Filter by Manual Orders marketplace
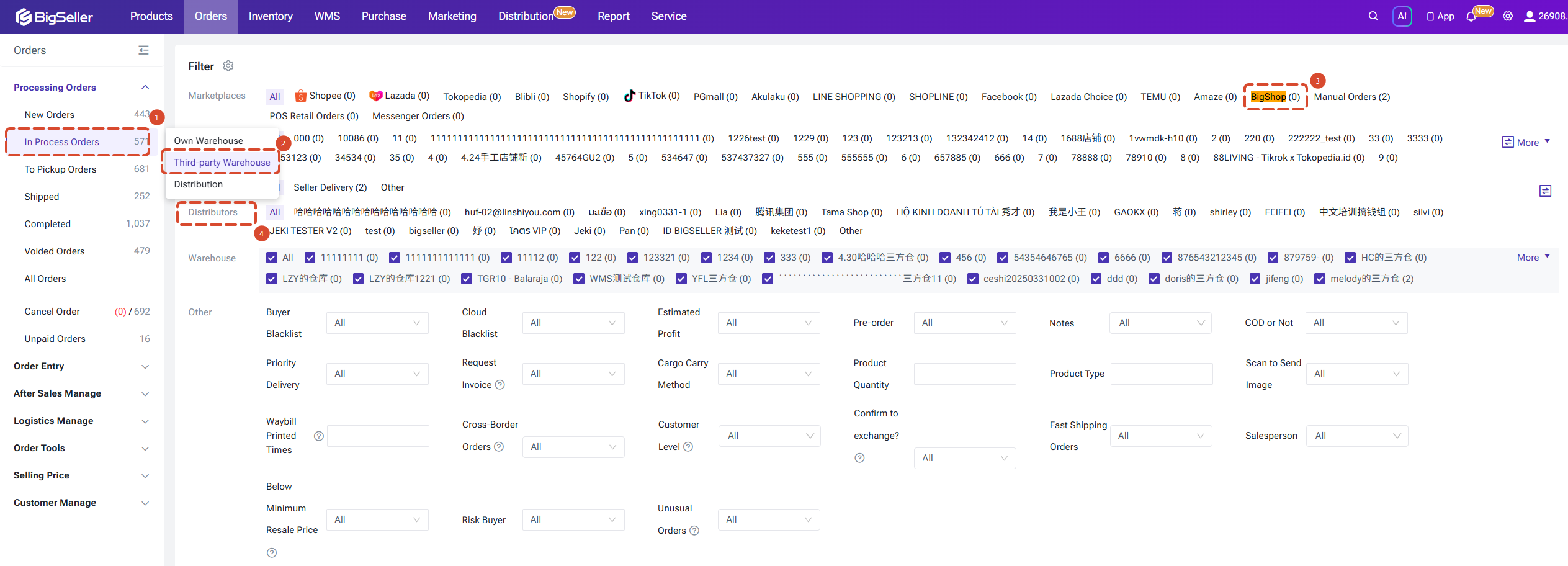 1352,97
